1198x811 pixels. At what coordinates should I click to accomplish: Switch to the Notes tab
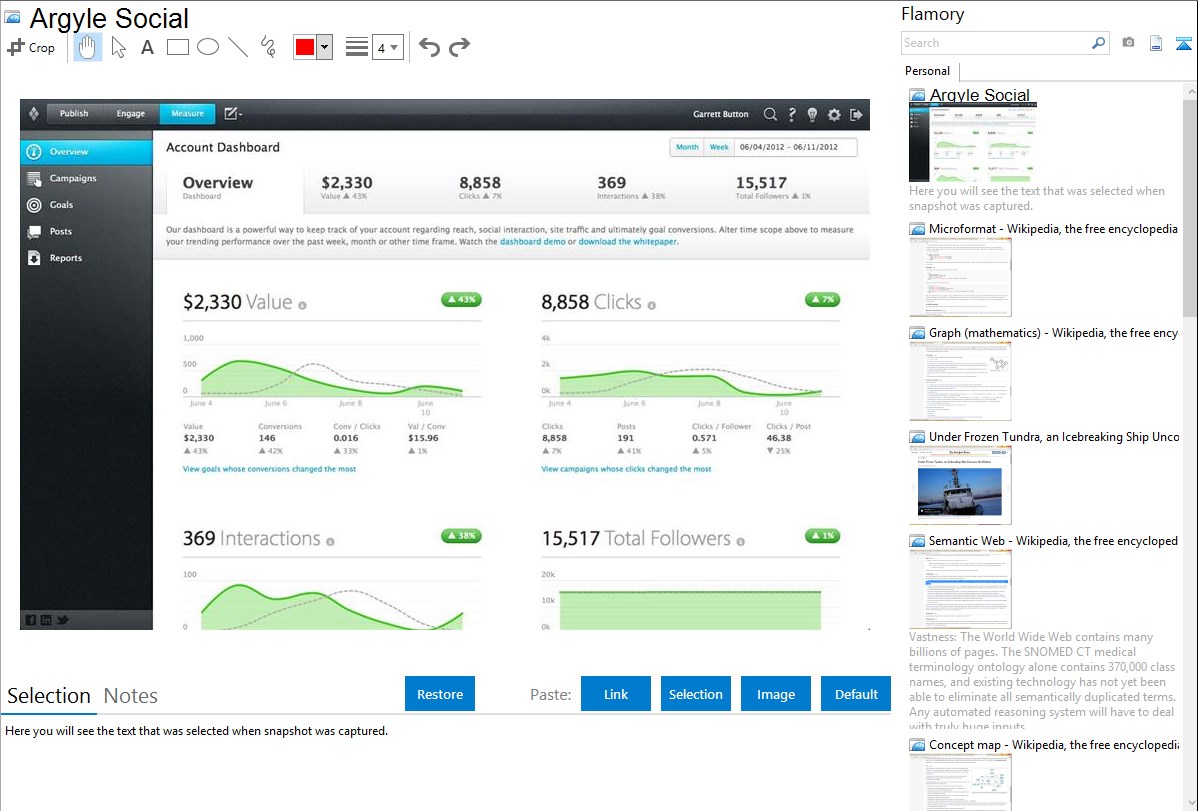(x=131, y=696)
